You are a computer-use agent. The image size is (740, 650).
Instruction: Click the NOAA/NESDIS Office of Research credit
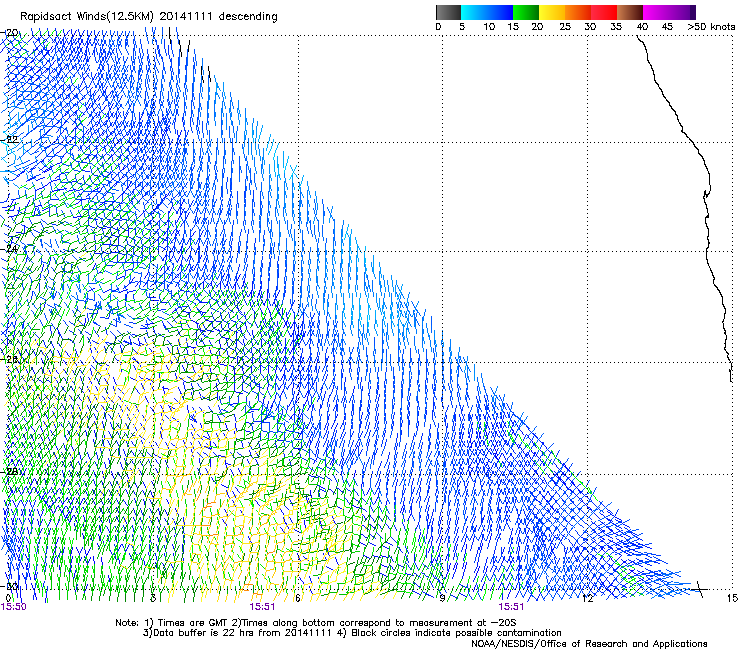point(589,643)
